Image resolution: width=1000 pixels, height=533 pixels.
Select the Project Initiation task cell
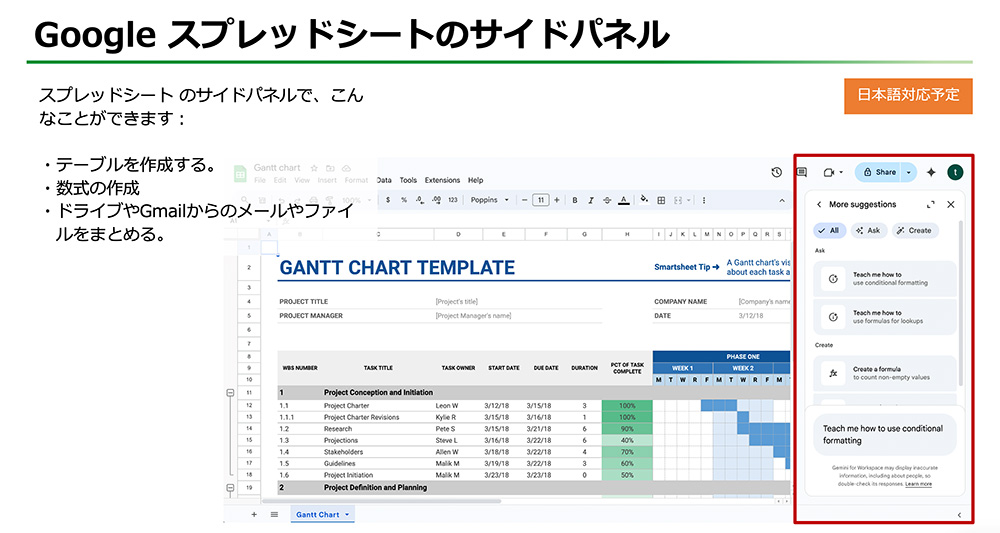click(348, 475)
